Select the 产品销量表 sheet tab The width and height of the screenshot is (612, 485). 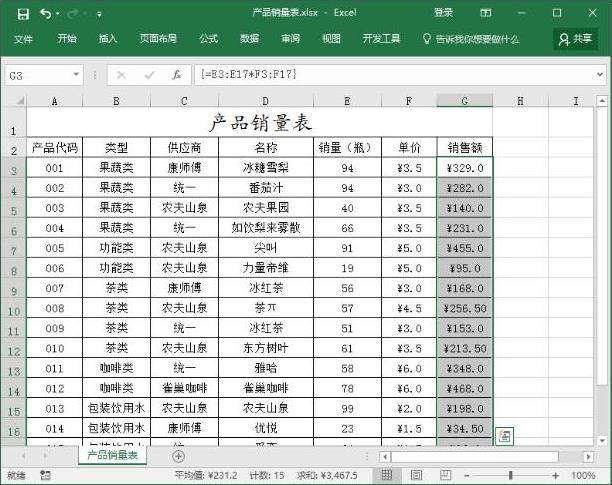click(112, 455)
